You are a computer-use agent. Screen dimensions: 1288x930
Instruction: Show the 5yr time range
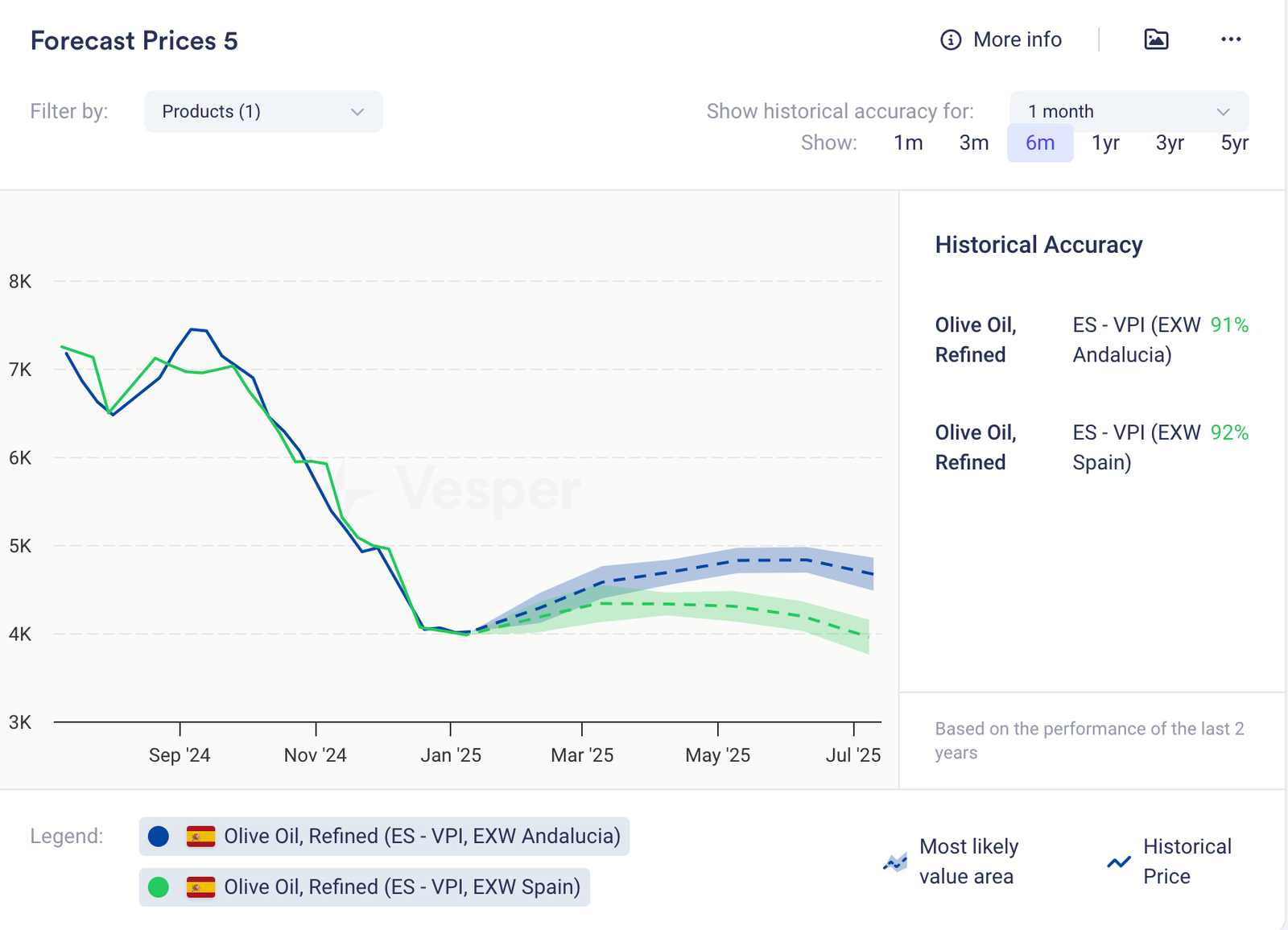click(x=1234, y=143)
